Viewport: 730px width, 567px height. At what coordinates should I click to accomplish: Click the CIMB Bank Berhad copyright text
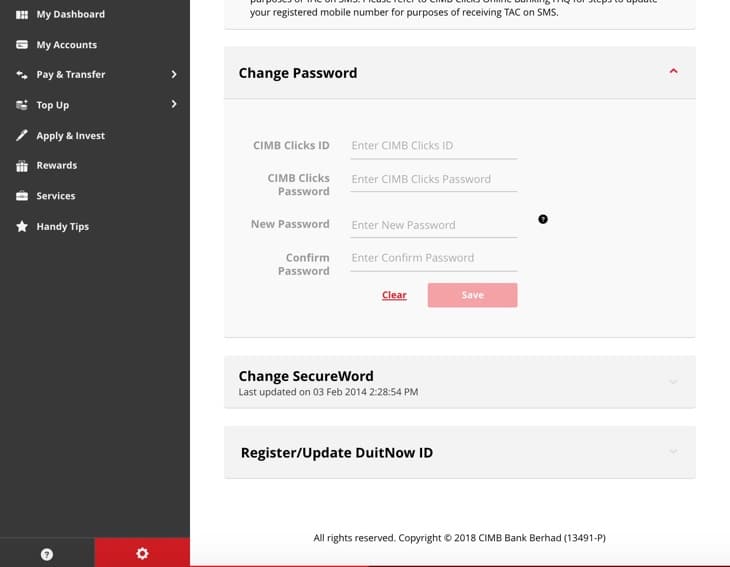tap(460, 538)
